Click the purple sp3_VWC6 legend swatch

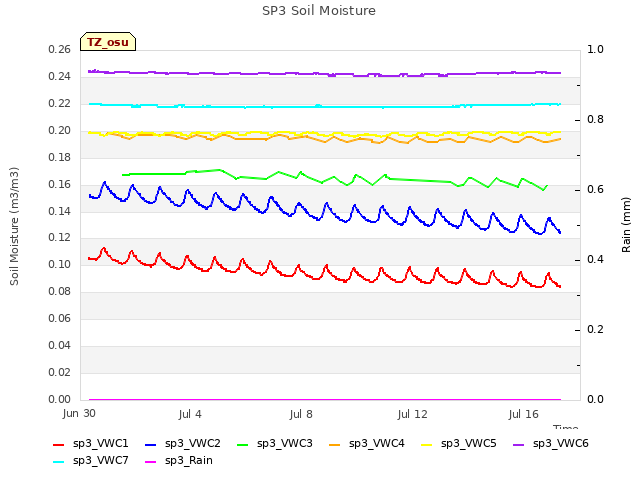[x=518, y=444]
